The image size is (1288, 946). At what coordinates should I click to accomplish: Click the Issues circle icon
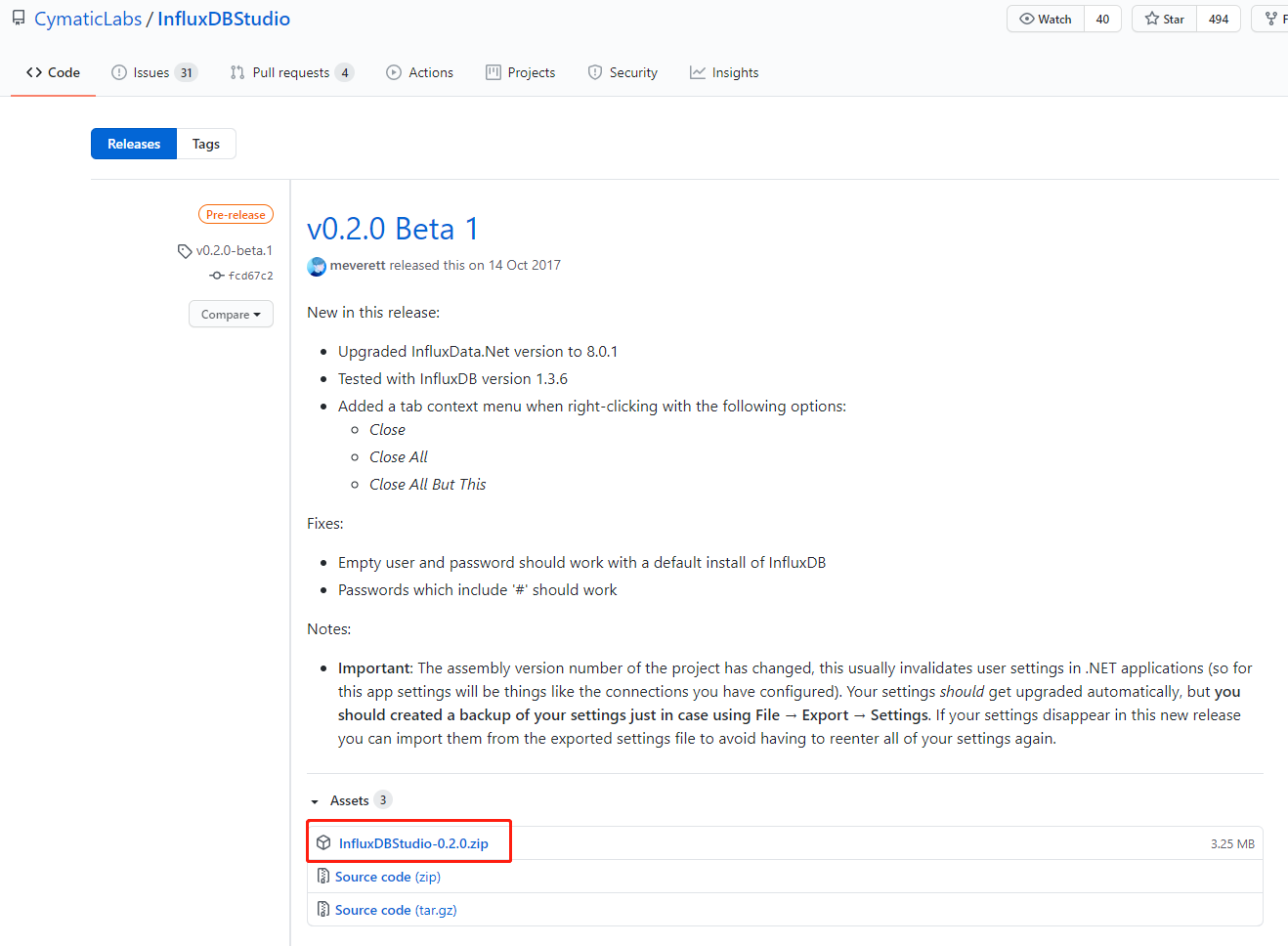click(116, 71)
